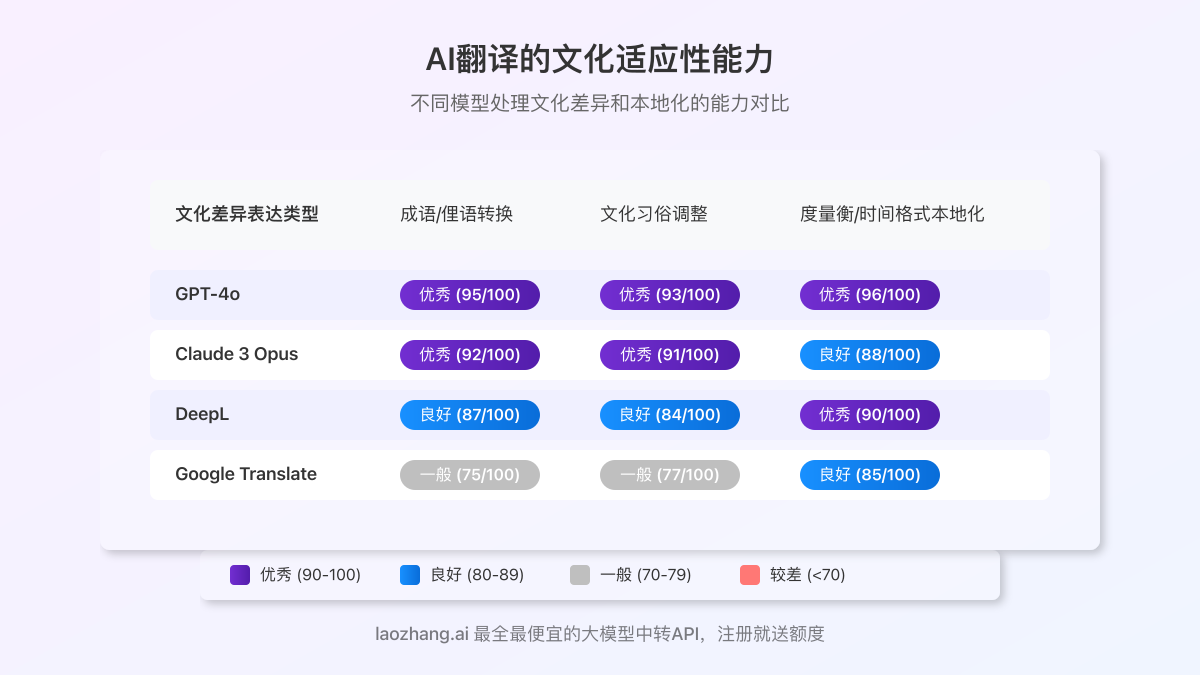Click the column header "成语/俚语转换"
Image resolution: width=1200 pixels, height=675 pixels.
tap(456, 214)
